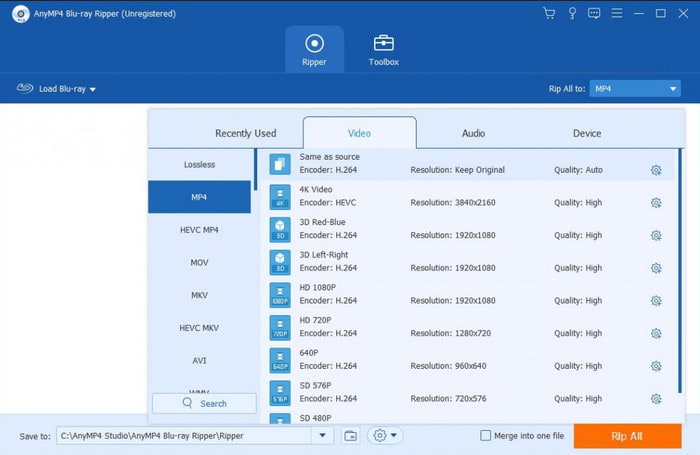Click the profile list scrollbar
The image size is (700, 455).
(x=680, y=271)
